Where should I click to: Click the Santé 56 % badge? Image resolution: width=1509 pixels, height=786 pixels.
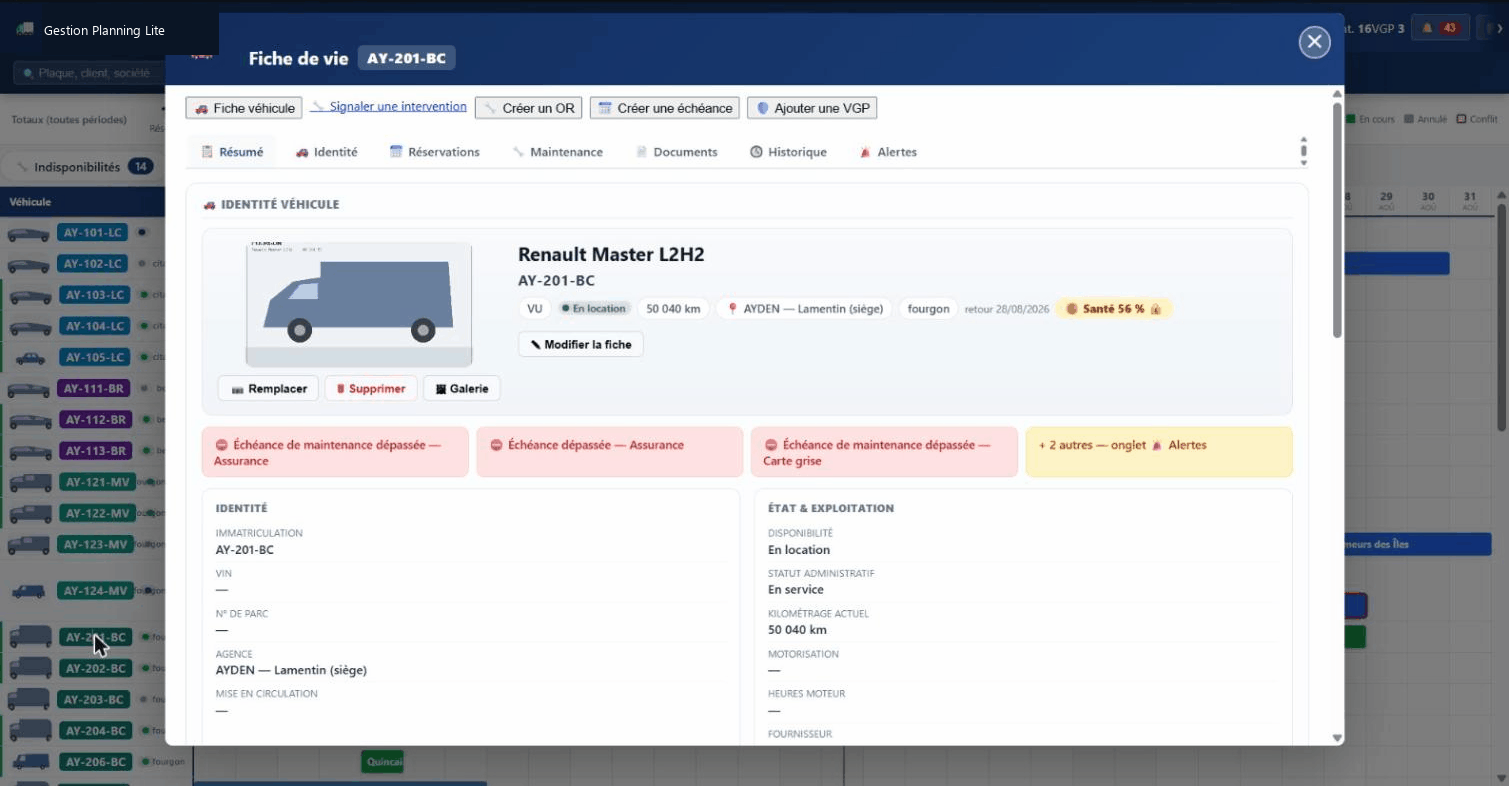1114,309
